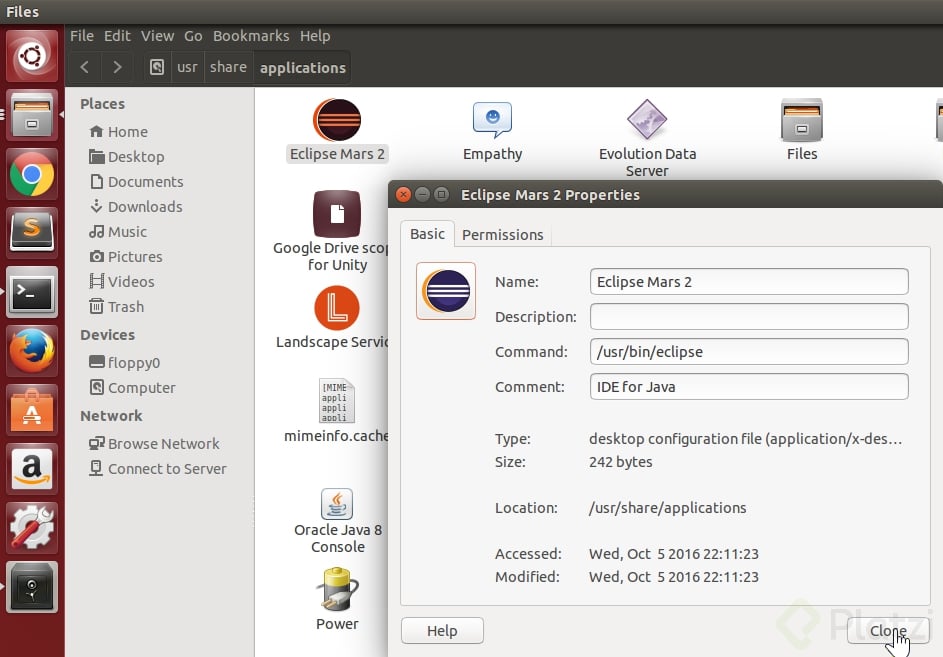Click the Location value /usr/share/applications
This screenshot has height=657, width=943.
(x=668, y=508)
